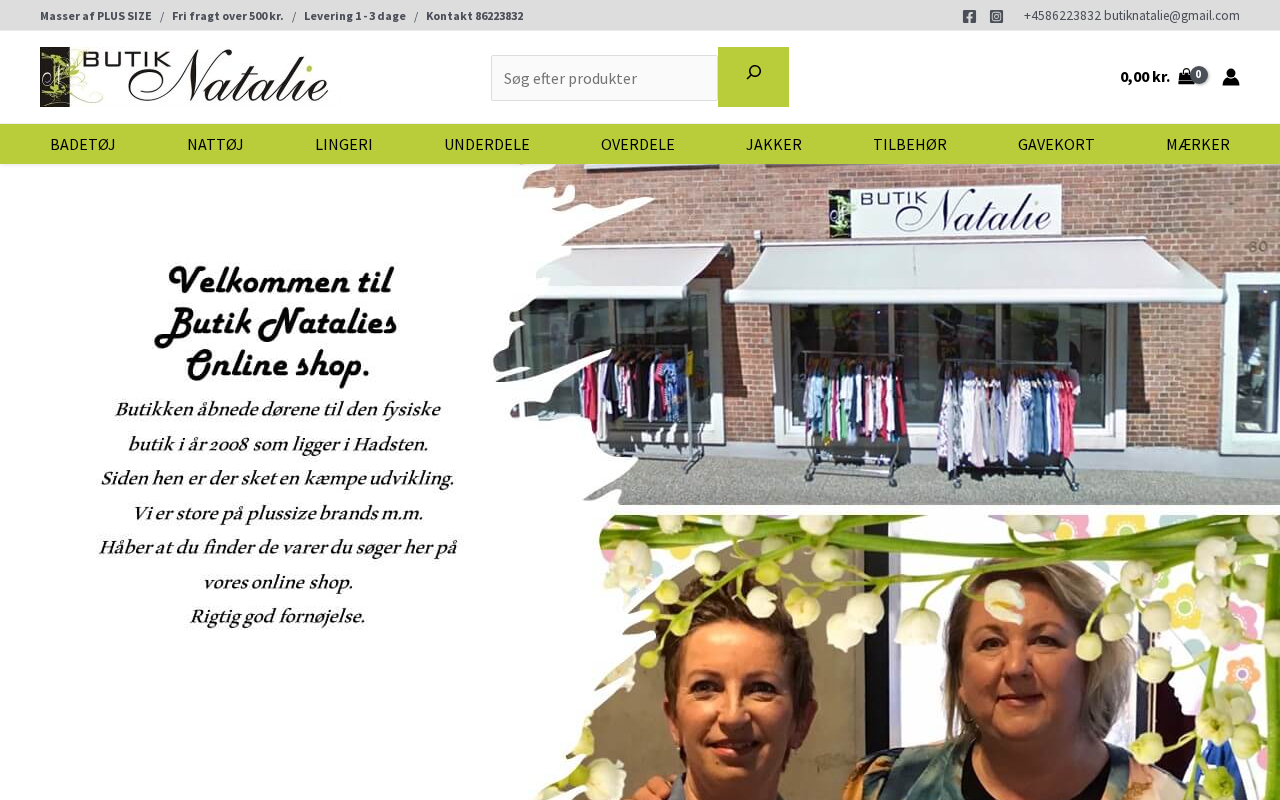Open the user account icon

[1231, 77]
